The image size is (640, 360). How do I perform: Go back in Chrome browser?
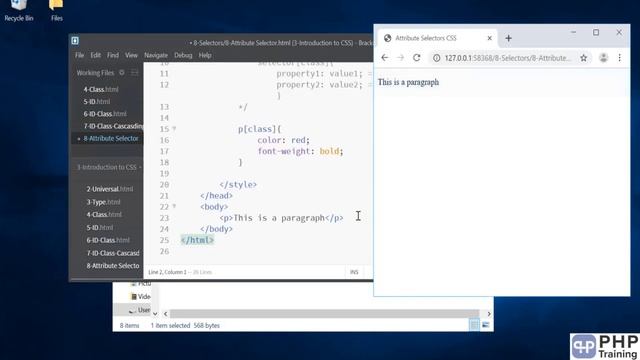click(384, 58)
